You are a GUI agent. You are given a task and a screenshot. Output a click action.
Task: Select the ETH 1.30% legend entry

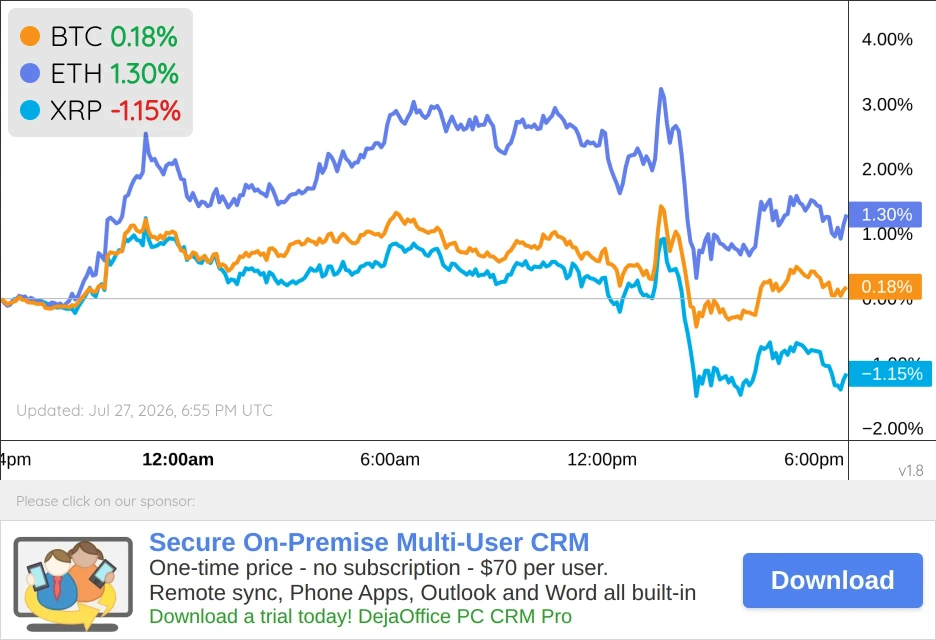tap(99, 73)
